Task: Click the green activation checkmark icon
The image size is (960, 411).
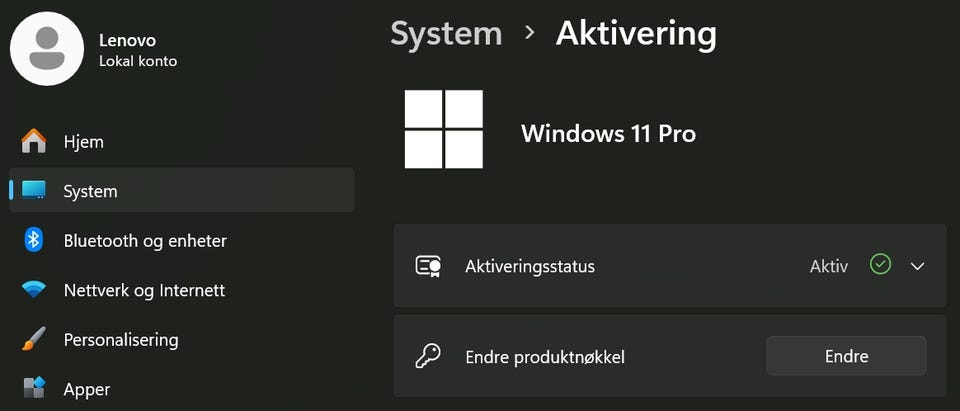Action: pos(880,265)
